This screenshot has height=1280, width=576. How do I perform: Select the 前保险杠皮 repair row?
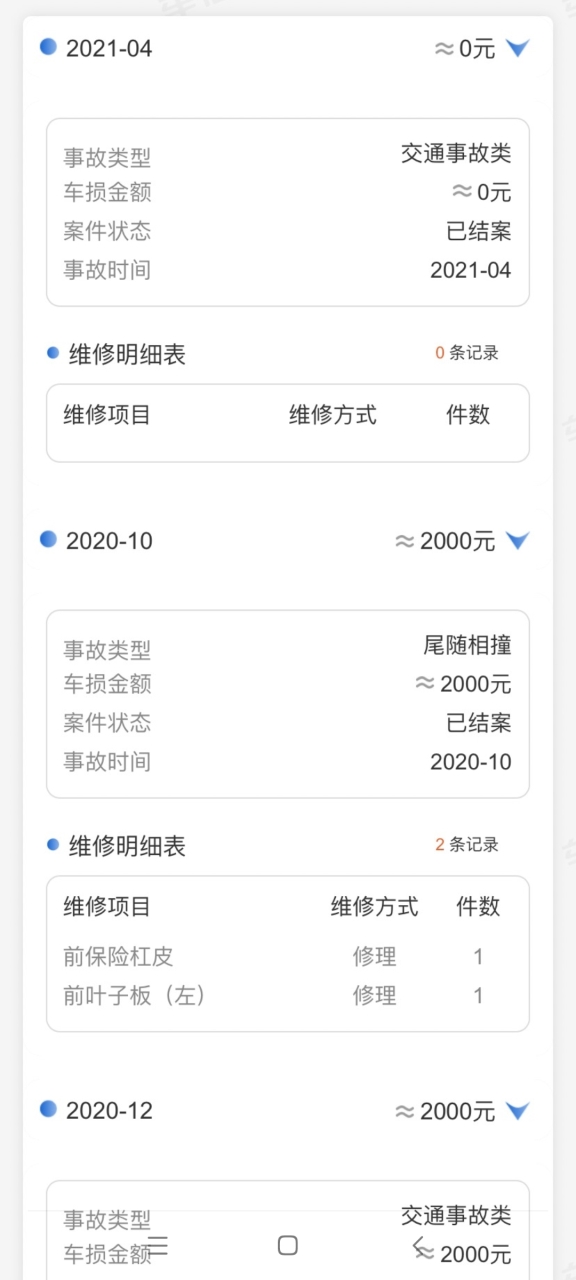[288, 956]
